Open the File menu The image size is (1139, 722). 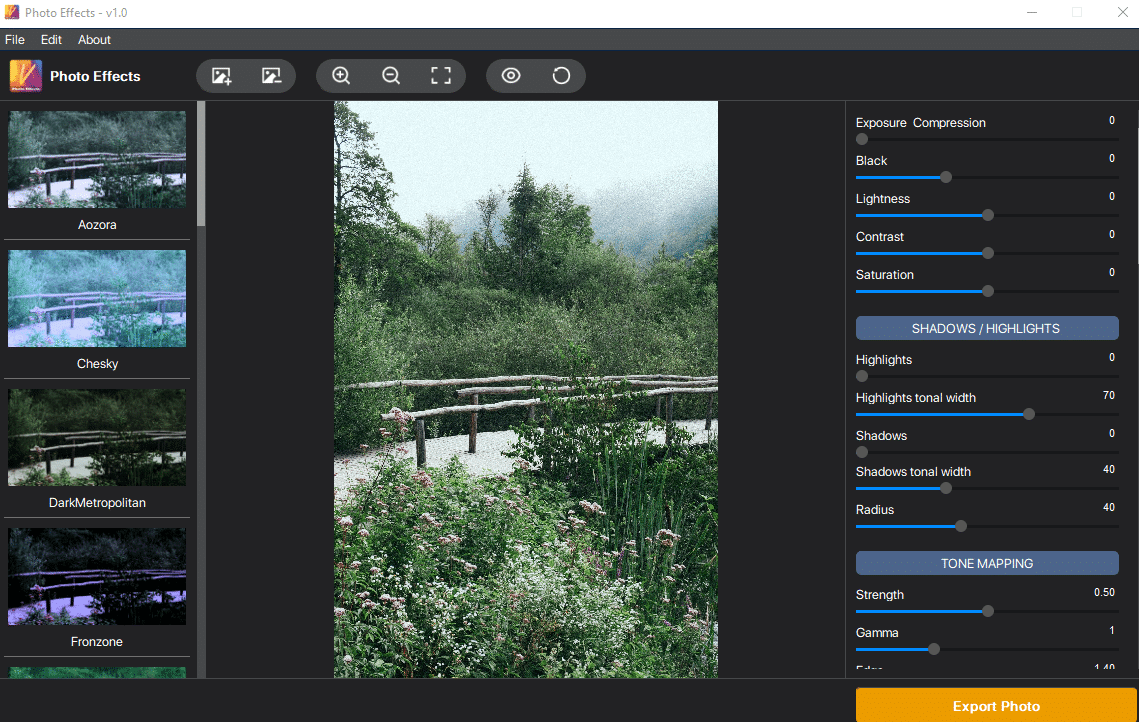15,40
